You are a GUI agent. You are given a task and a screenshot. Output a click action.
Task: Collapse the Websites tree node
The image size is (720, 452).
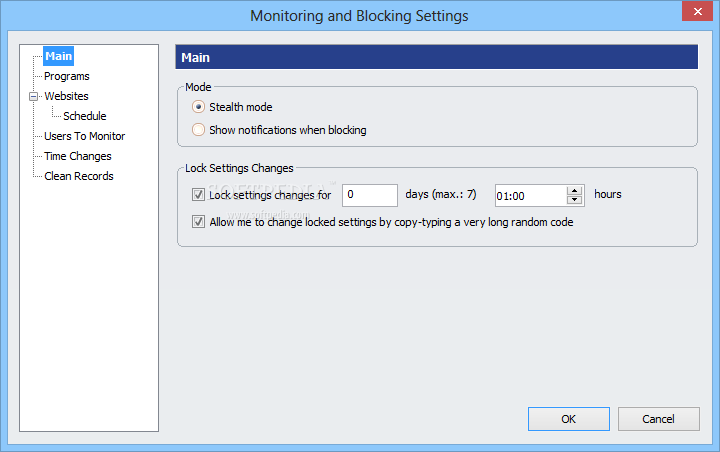pos(34,96)
